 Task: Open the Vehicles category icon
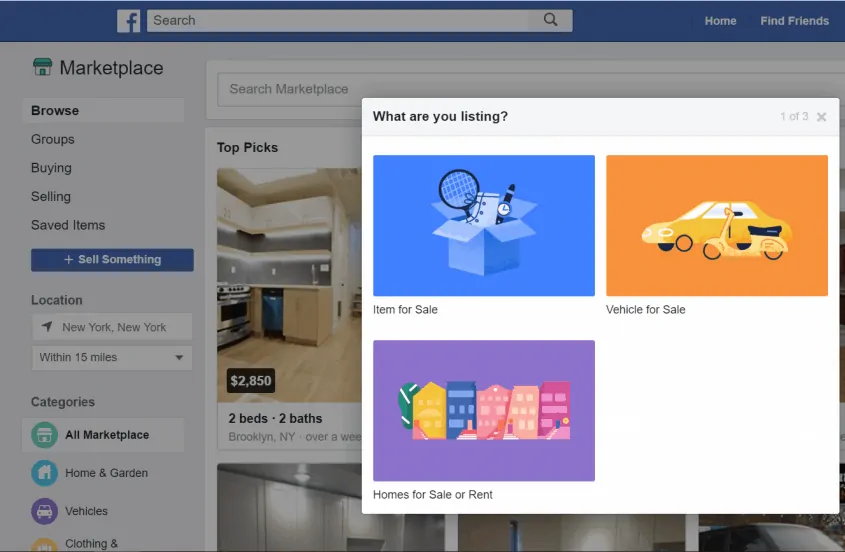pos(44,511)
